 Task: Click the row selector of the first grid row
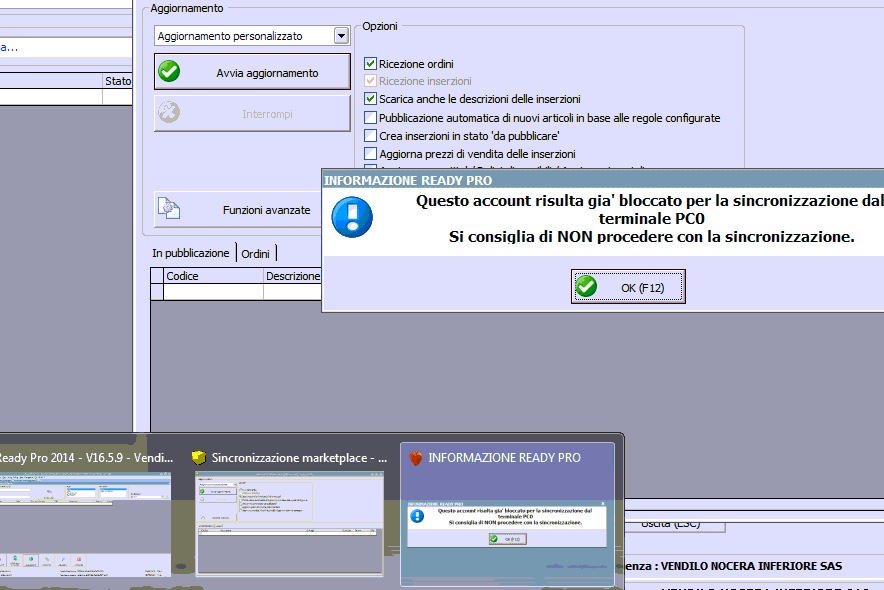(x=157, y=291)
